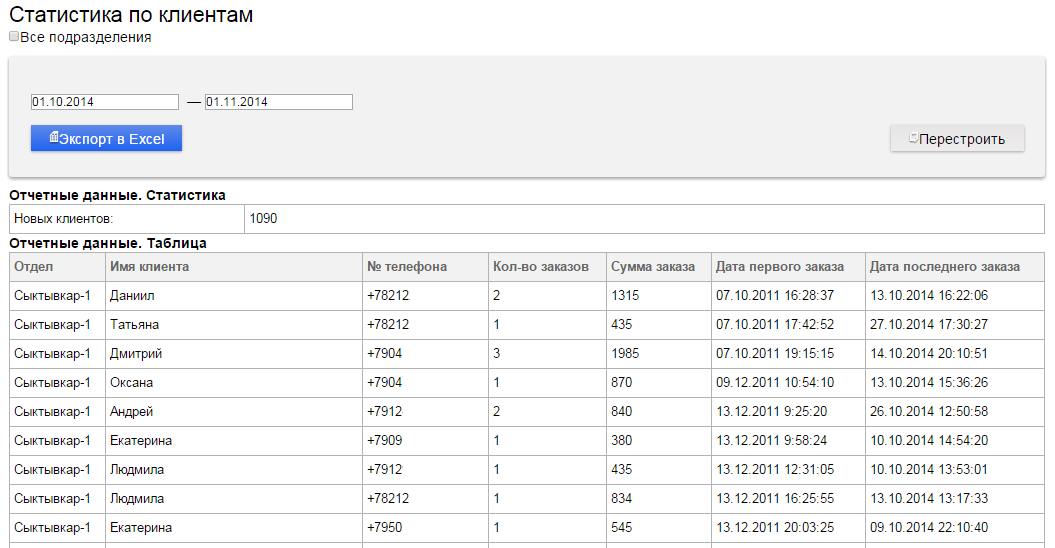The height and width of the screenshot is (548, 1055).
Task: Click first order date 13.12.2011 9:25:20
Action: [x=772, y=411]
